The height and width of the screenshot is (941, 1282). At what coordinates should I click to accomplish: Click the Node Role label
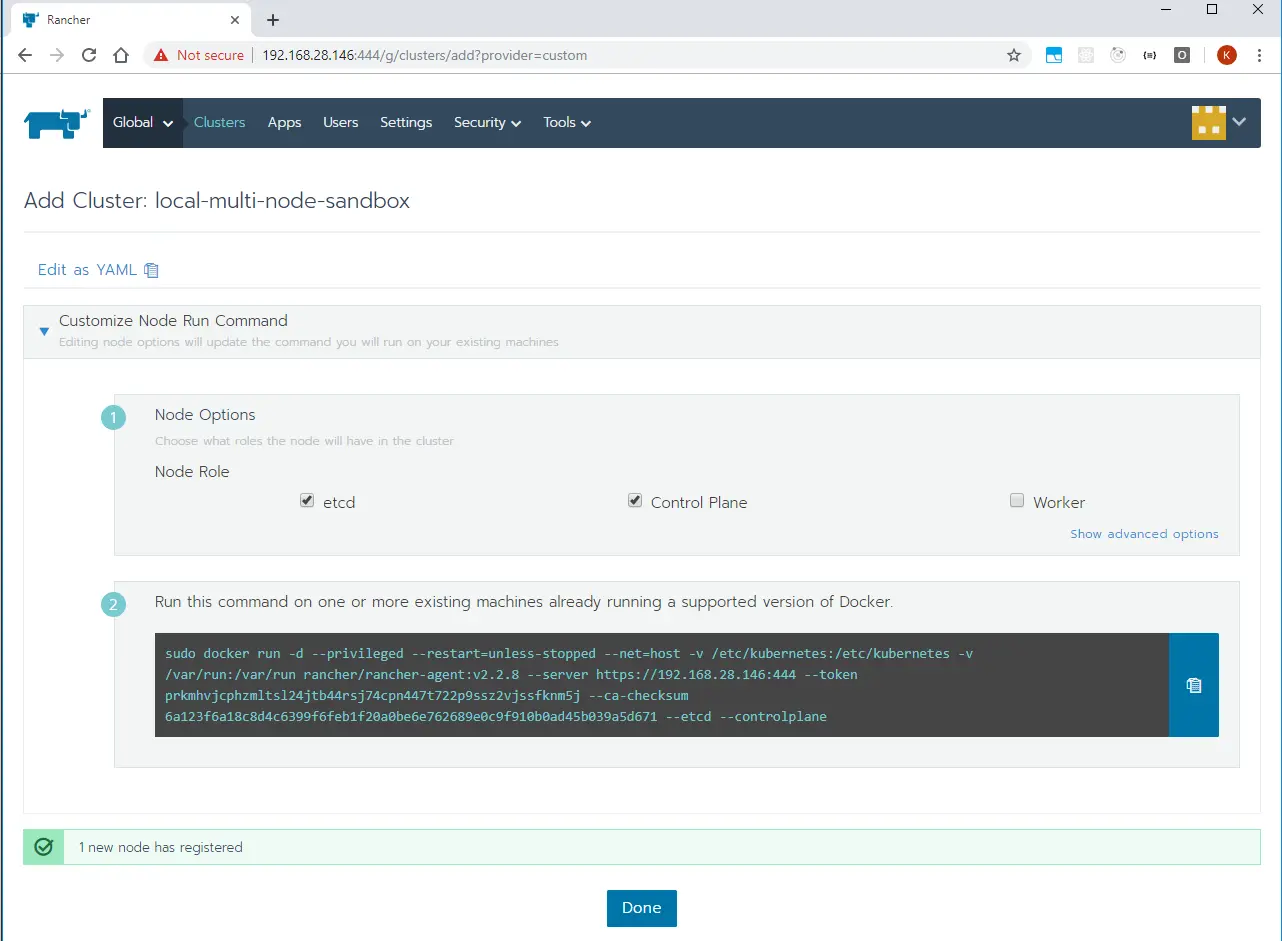pos(192,472)
